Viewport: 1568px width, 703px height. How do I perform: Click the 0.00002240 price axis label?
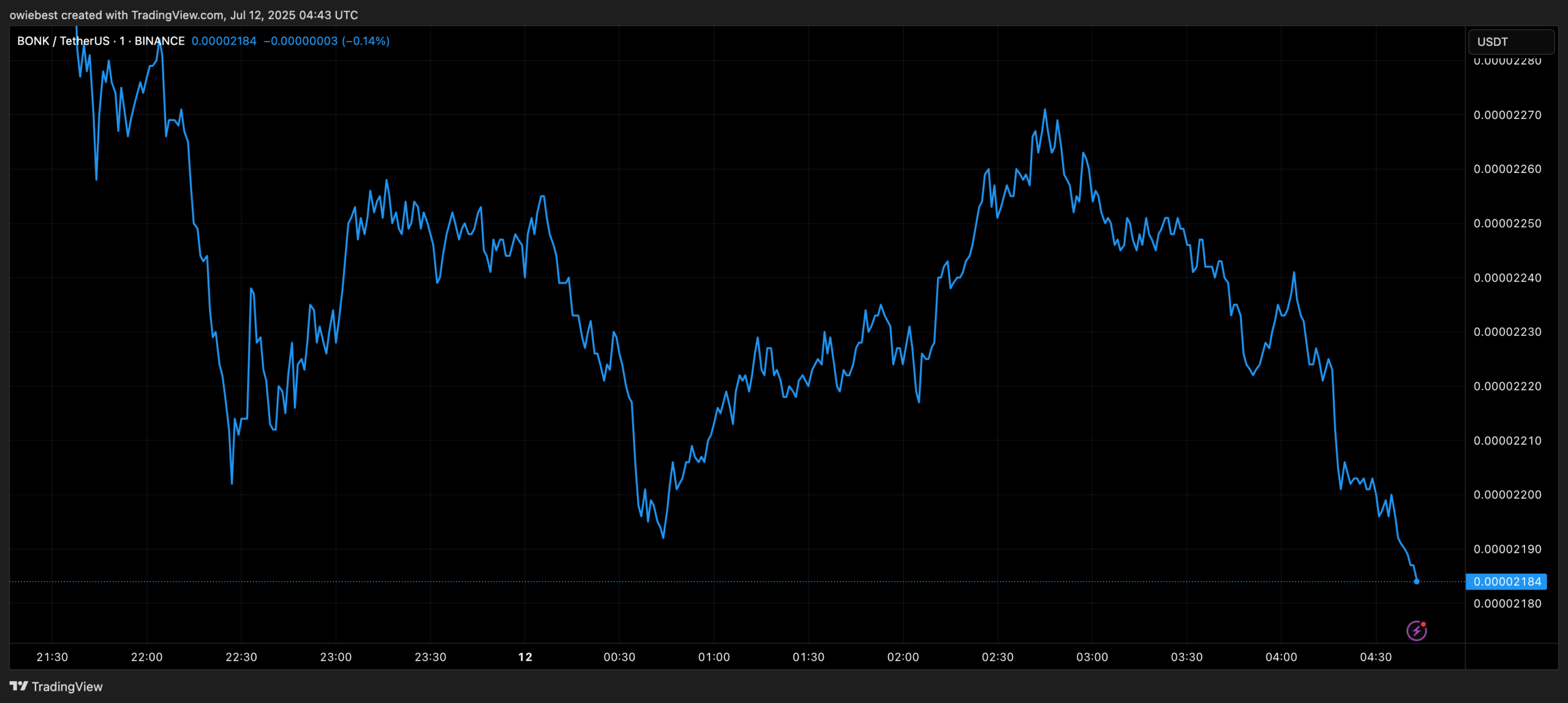(1507, 278)
